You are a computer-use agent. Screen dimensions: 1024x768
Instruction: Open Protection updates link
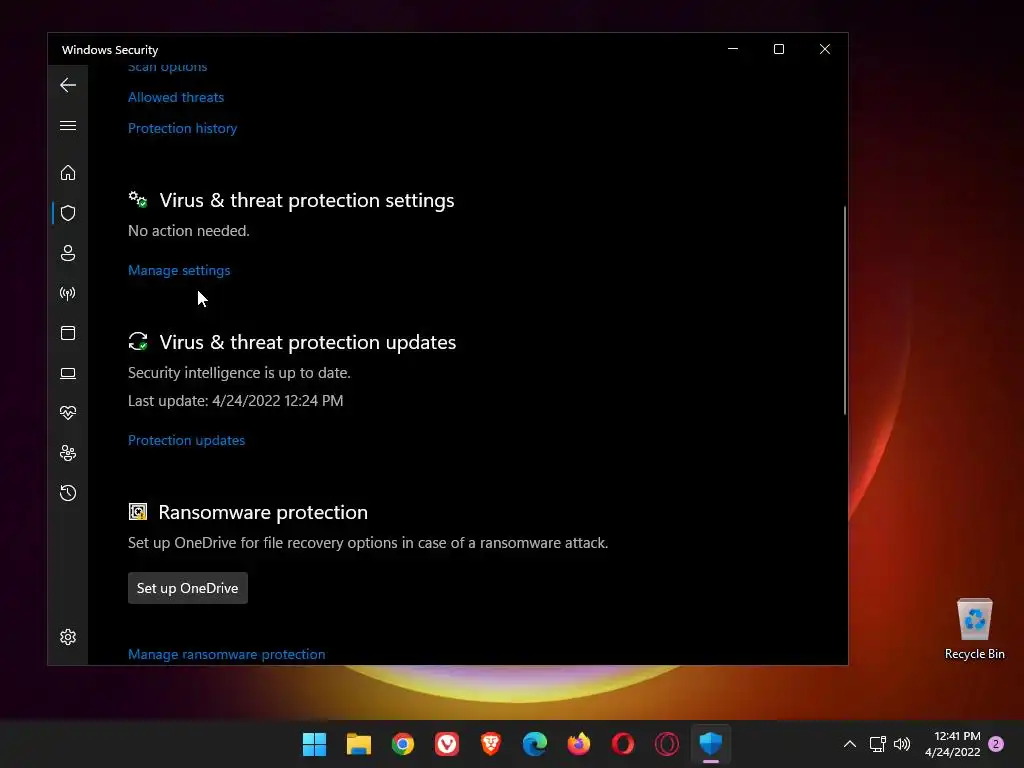tap(186, 440)
